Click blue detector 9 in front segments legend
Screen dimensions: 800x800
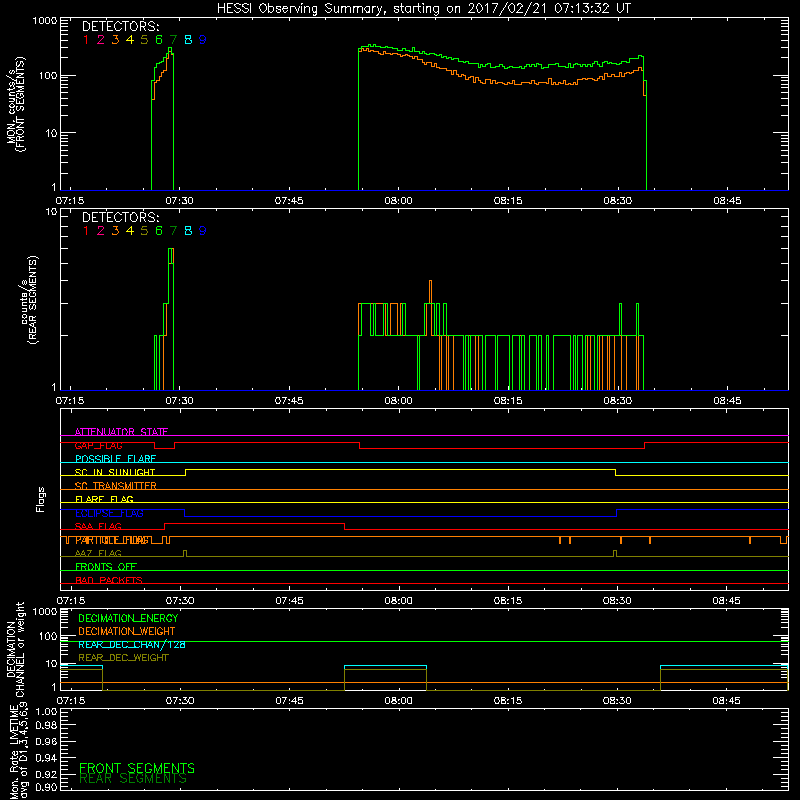tap(203, 40)
